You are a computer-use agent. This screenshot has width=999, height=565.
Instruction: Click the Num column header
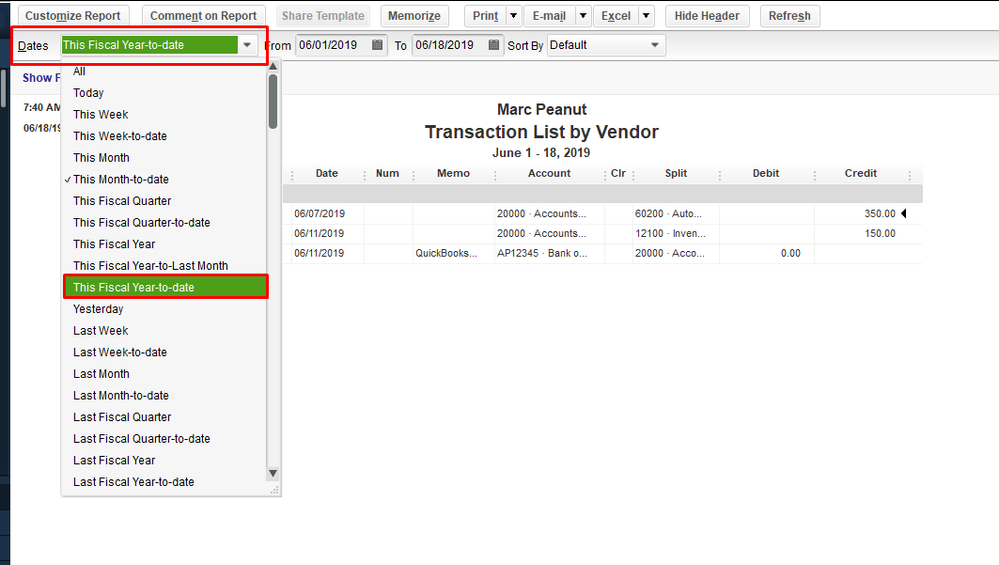pyautogui.click(x=387, y=173)
